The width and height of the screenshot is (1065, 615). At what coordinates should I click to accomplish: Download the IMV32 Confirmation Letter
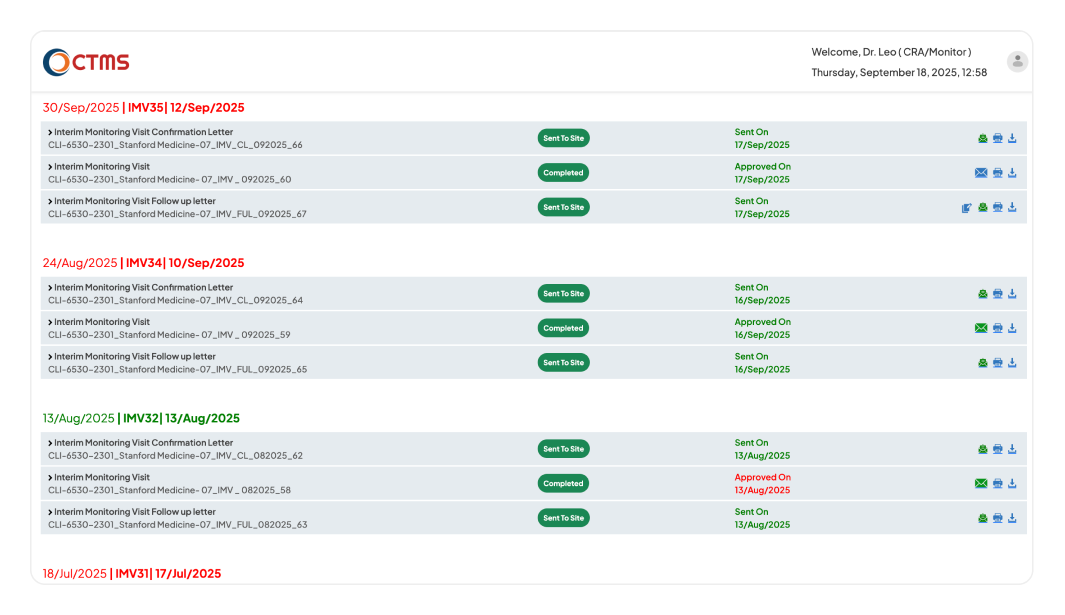pyautogui.click(x=1012, y=448)
